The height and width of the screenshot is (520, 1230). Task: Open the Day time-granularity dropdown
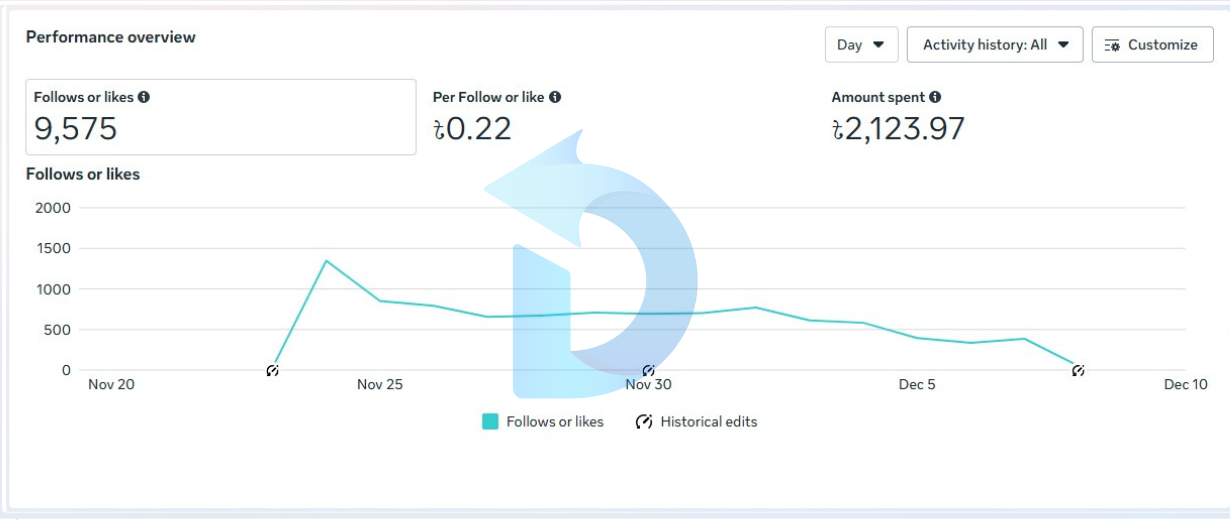(x=861, y=45)
